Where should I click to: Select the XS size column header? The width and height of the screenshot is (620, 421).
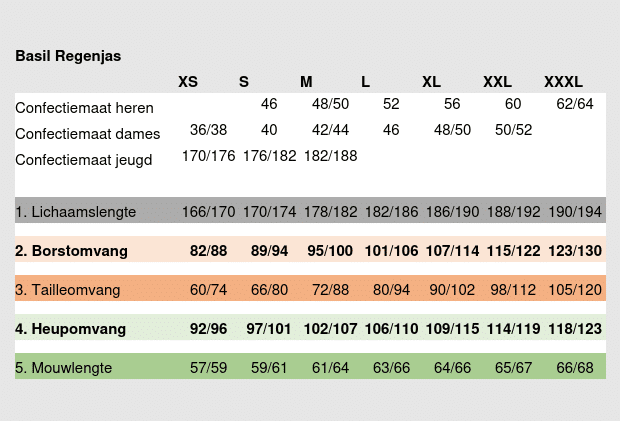(188, 81)
